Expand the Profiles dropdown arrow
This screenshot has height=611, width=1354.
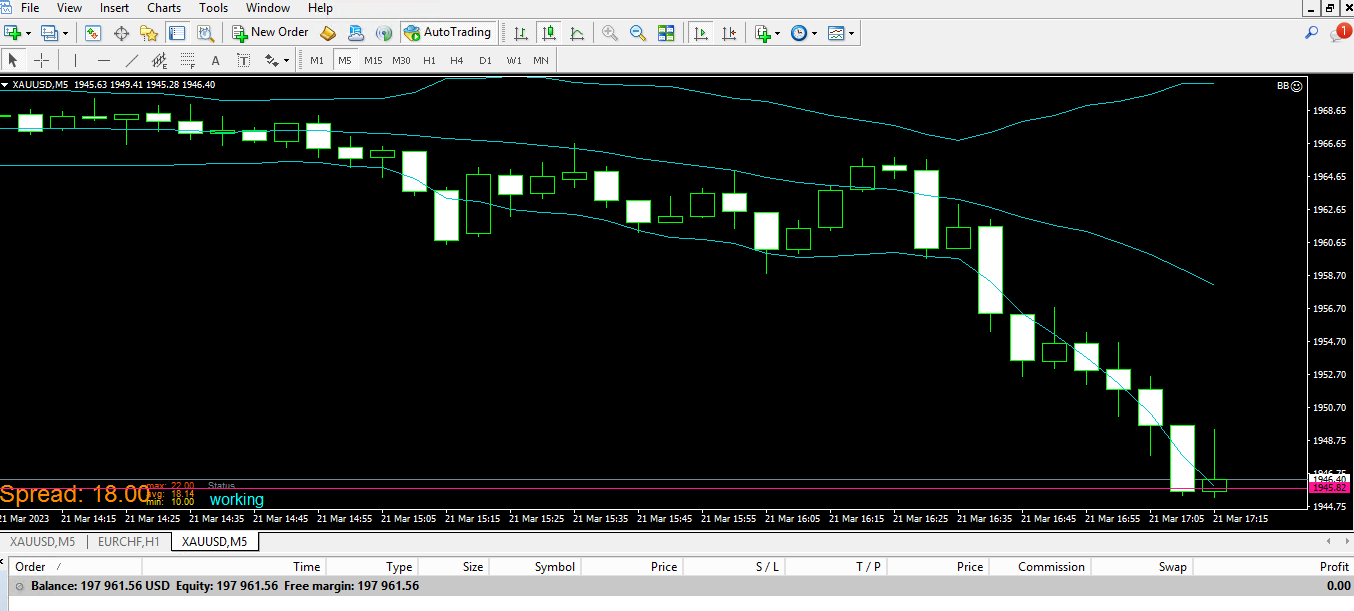(64, 33)
